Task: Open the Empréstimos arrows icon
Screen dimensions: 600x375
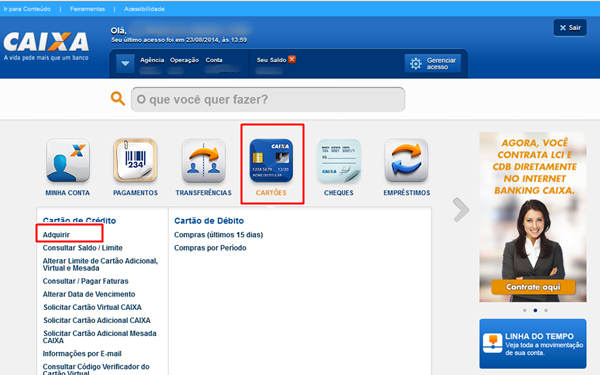Action: click(x=406, y=161)
